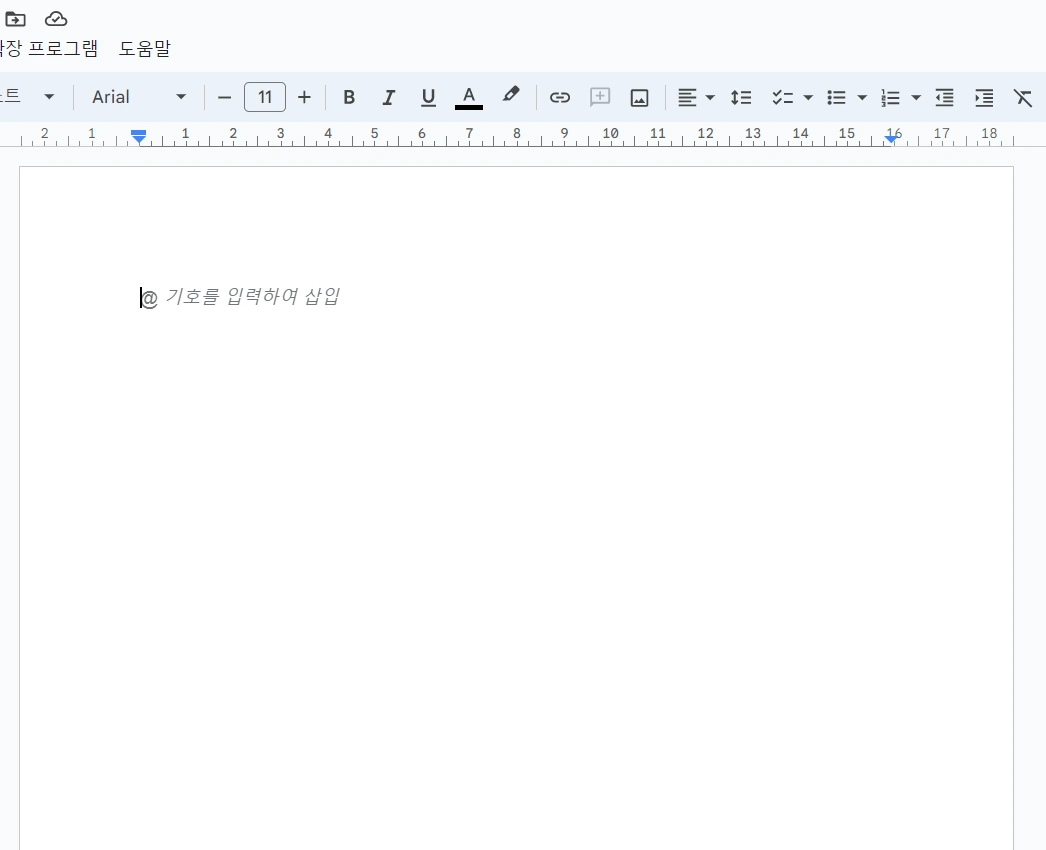The height and width of the screenshot is (850, 1046).
Task: Expand bulleted list options arrow
Action: (862, 97)
